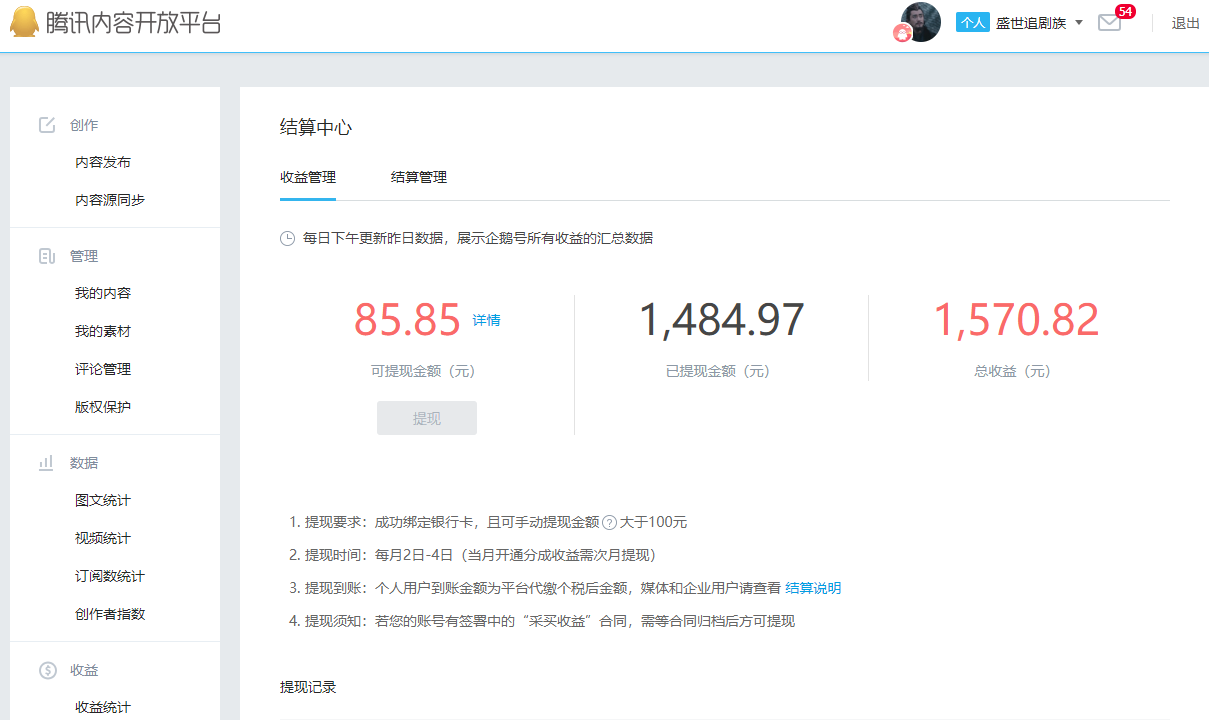Select the 数据 bar chart icon
Screen dimensions: 1209x720
[46, 462]
